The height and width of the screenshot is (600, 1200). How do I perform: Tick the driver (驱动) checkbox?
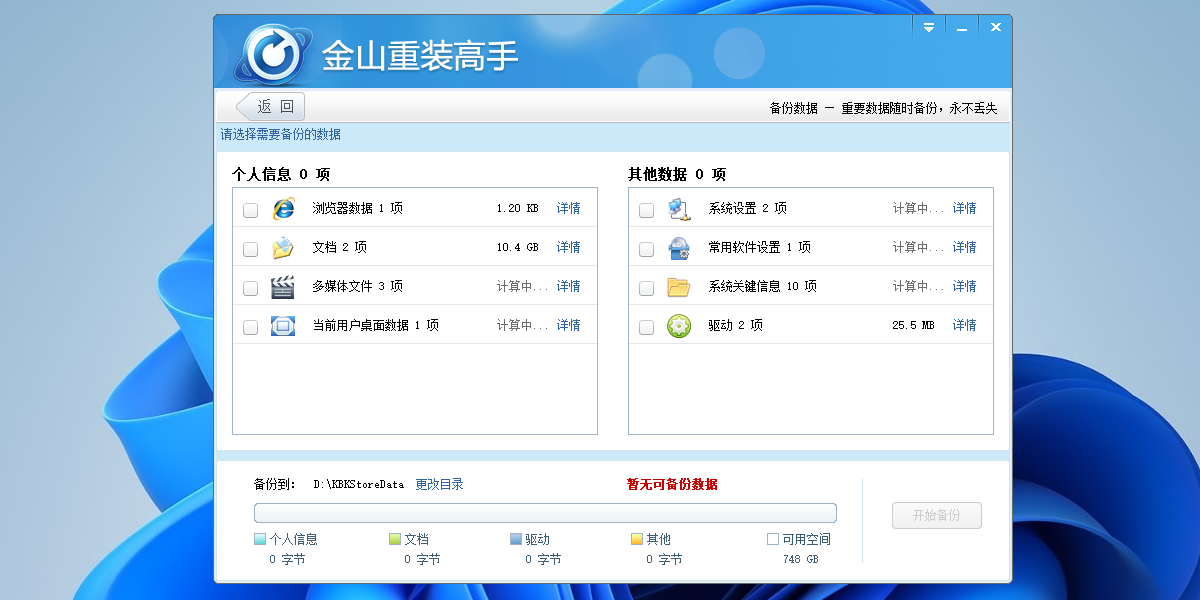tap(647, 327)
